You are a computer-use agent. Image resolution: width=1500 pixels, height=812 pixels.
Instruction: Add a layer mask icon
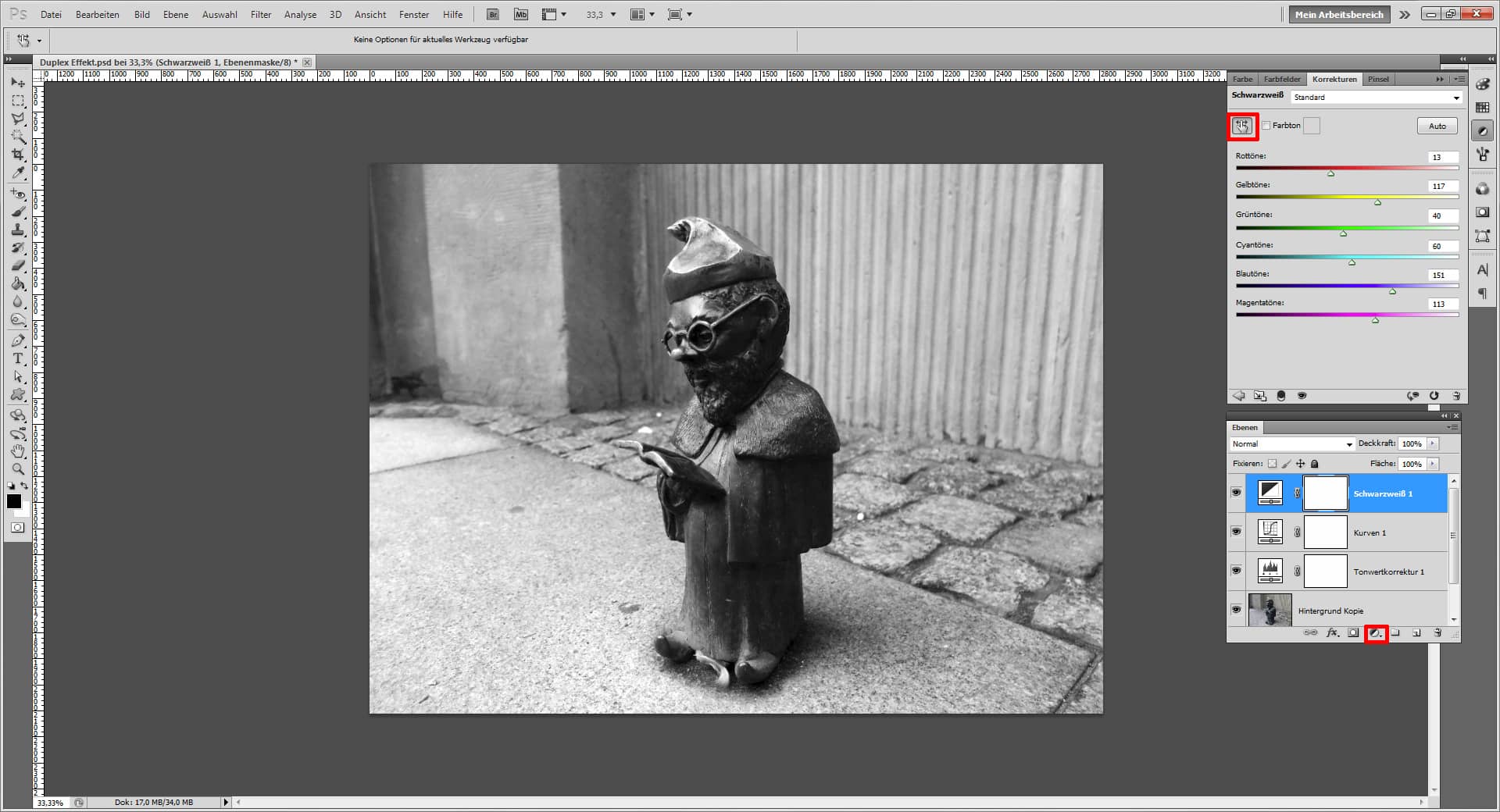1353,632
